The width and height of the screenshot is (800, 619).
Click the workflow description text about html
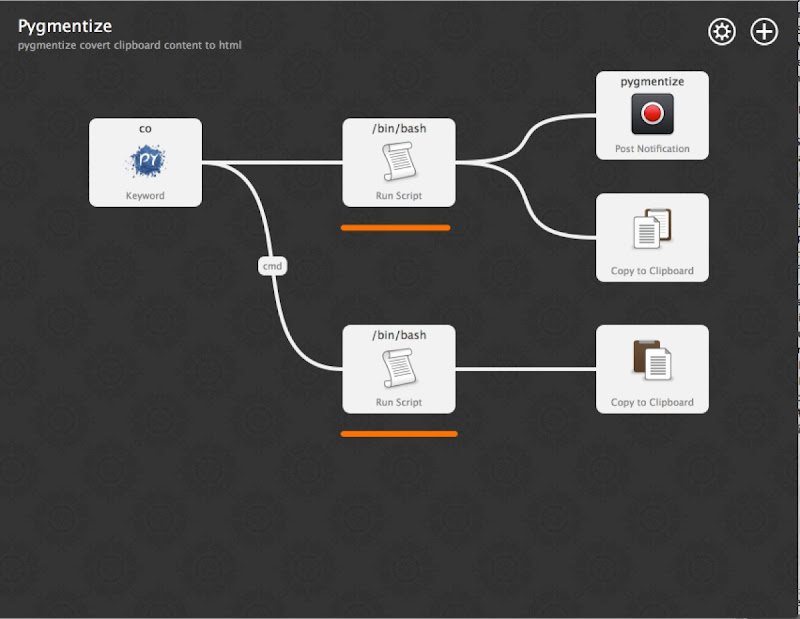(x=130, y=45)
